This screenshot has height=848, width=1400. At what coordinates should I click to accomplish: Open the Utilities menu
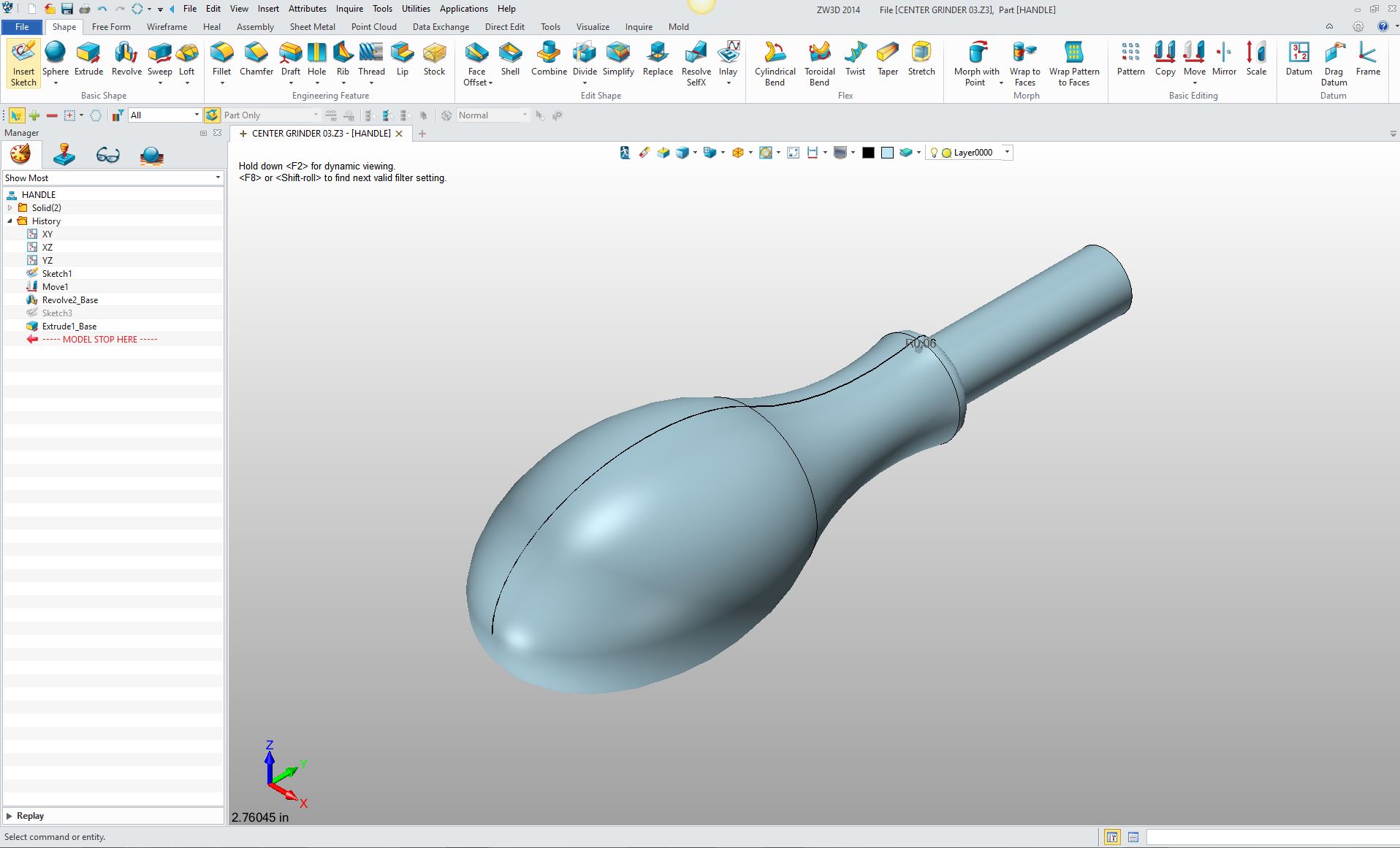416,9
